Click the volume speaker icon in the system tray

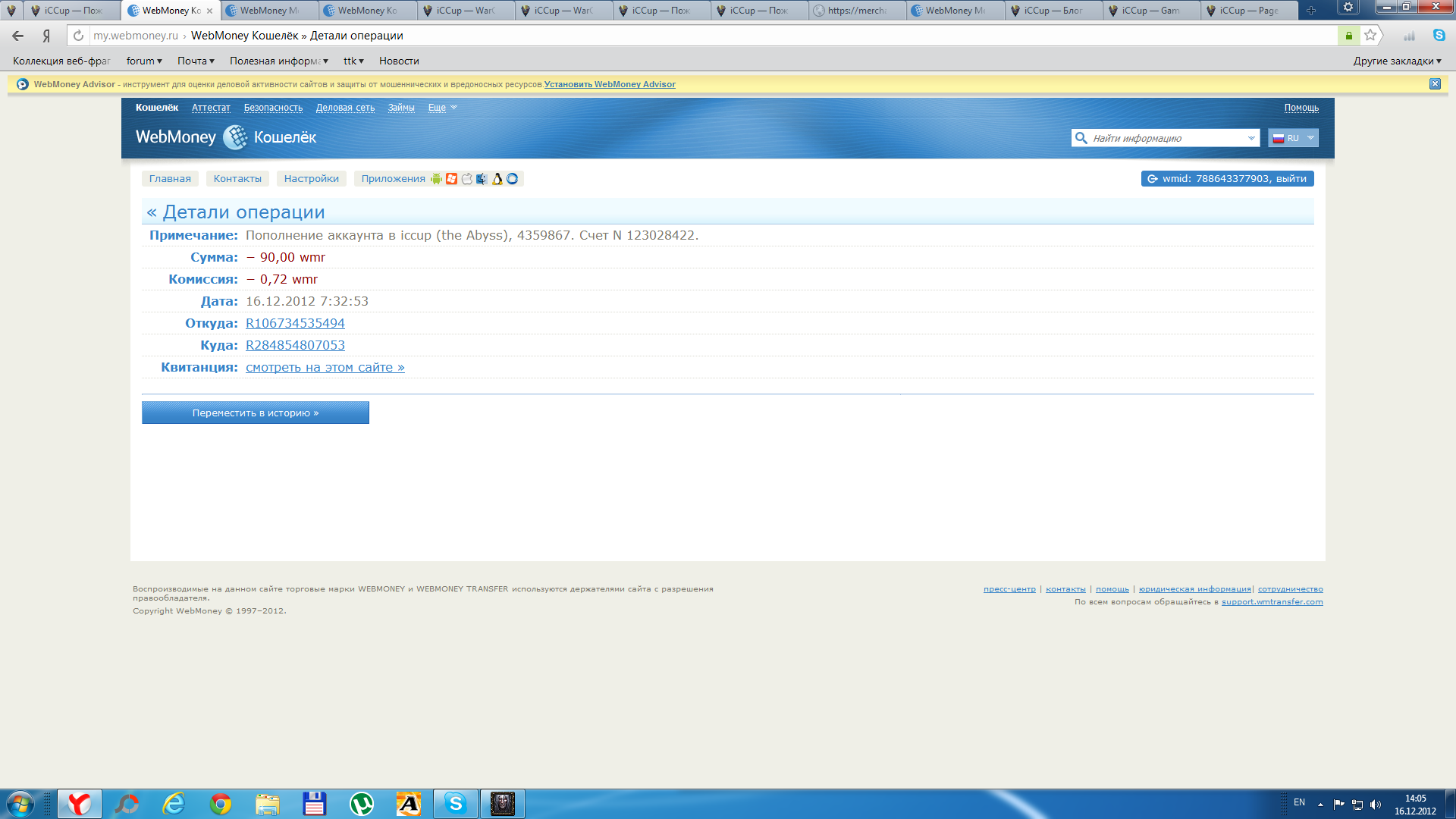click(x=1376, y=805)
